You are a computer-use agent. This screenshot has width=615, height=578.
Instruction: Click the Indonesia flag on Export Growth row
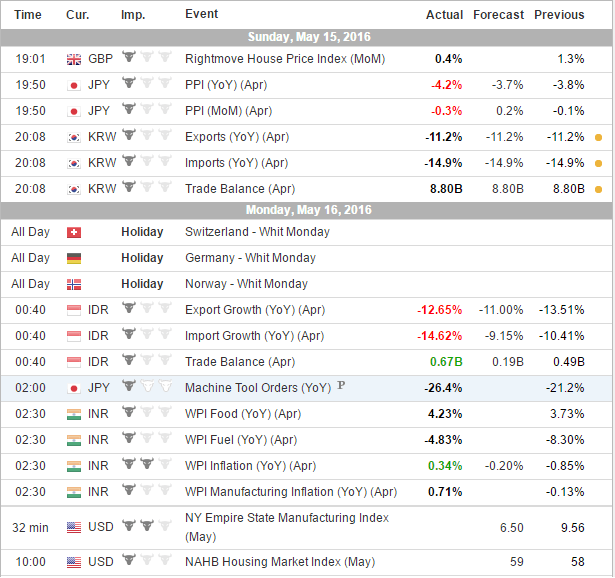(x=74, y=310)
